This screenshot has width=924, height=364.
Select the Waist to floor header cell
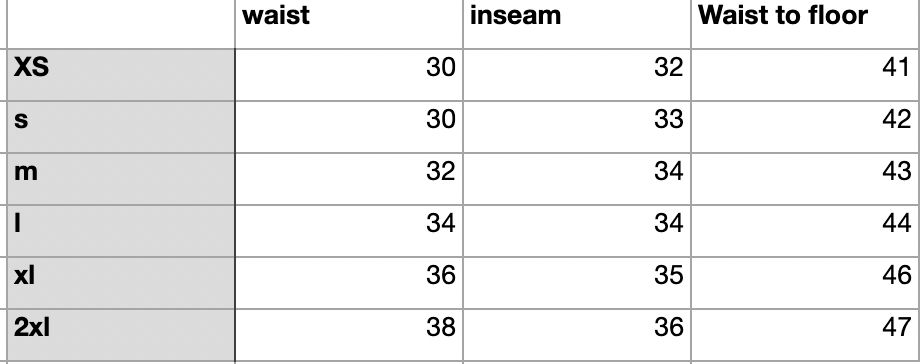[805, 24]
